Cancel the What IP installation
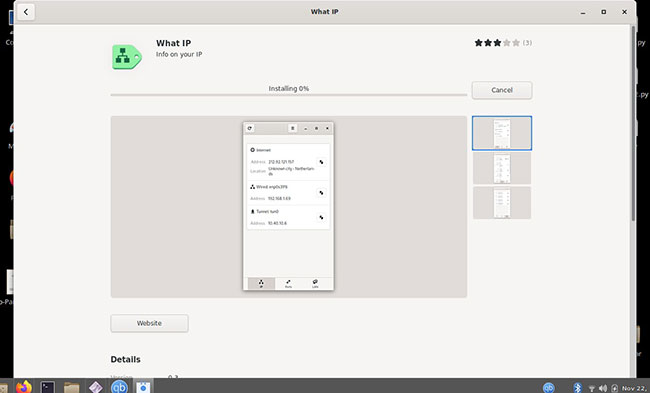Viewport: 650px width, 393px height. (x=502, y=90)
